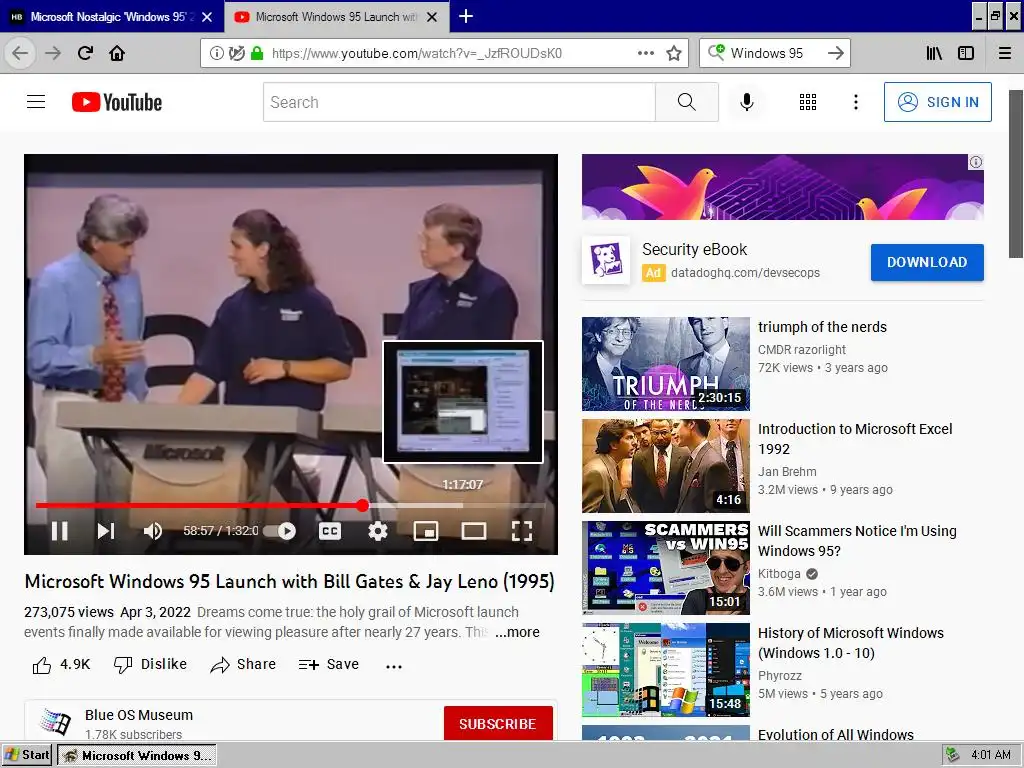The height and width of the screenshot is (768, 1024).
Task: Open tracking protection shield icon
Action: click(236, 53)
